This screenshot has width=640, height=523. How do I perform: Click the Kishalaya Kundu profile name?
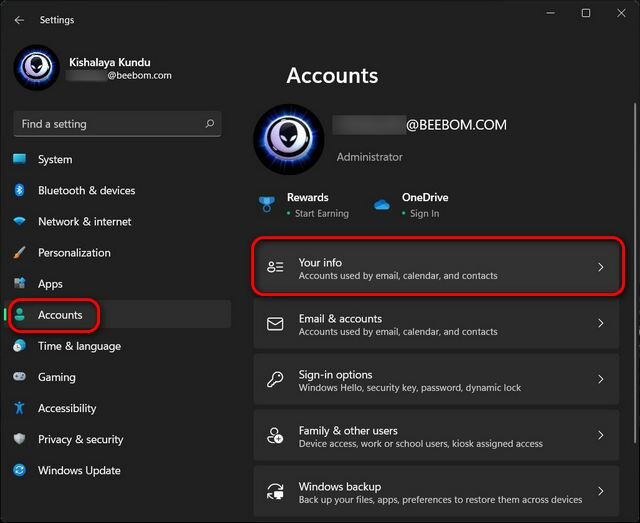pyautogui.click(x=110, y=62)
